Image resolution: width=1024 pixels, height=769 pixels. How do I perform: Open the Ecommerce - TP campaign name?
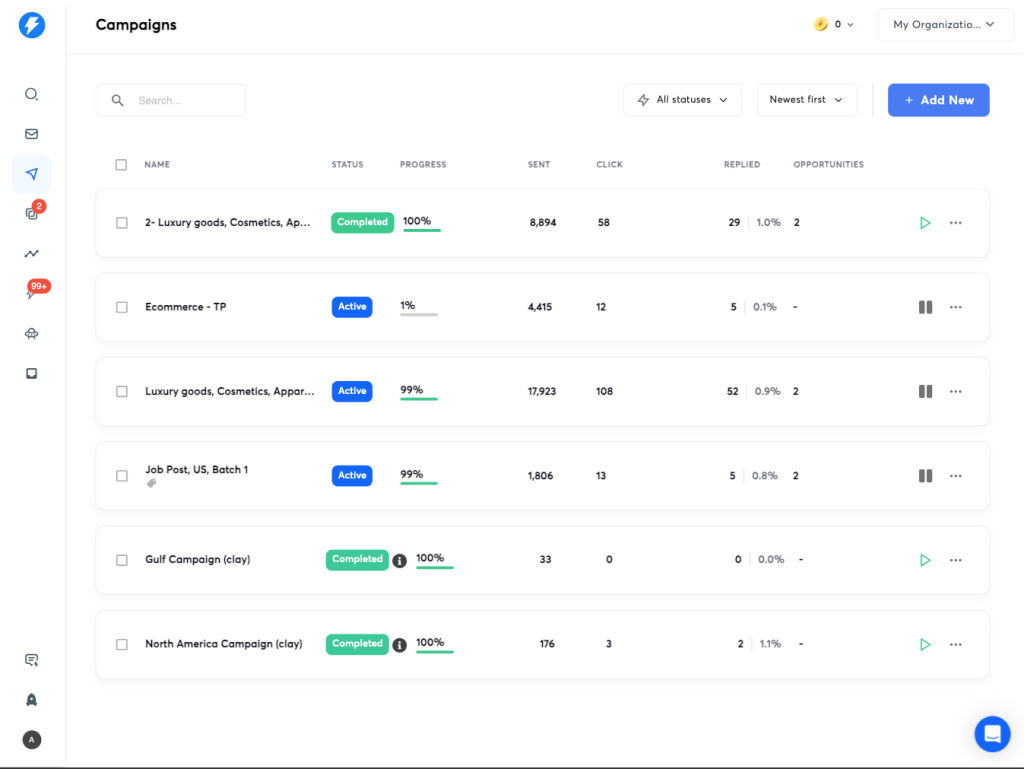[185, 307]
